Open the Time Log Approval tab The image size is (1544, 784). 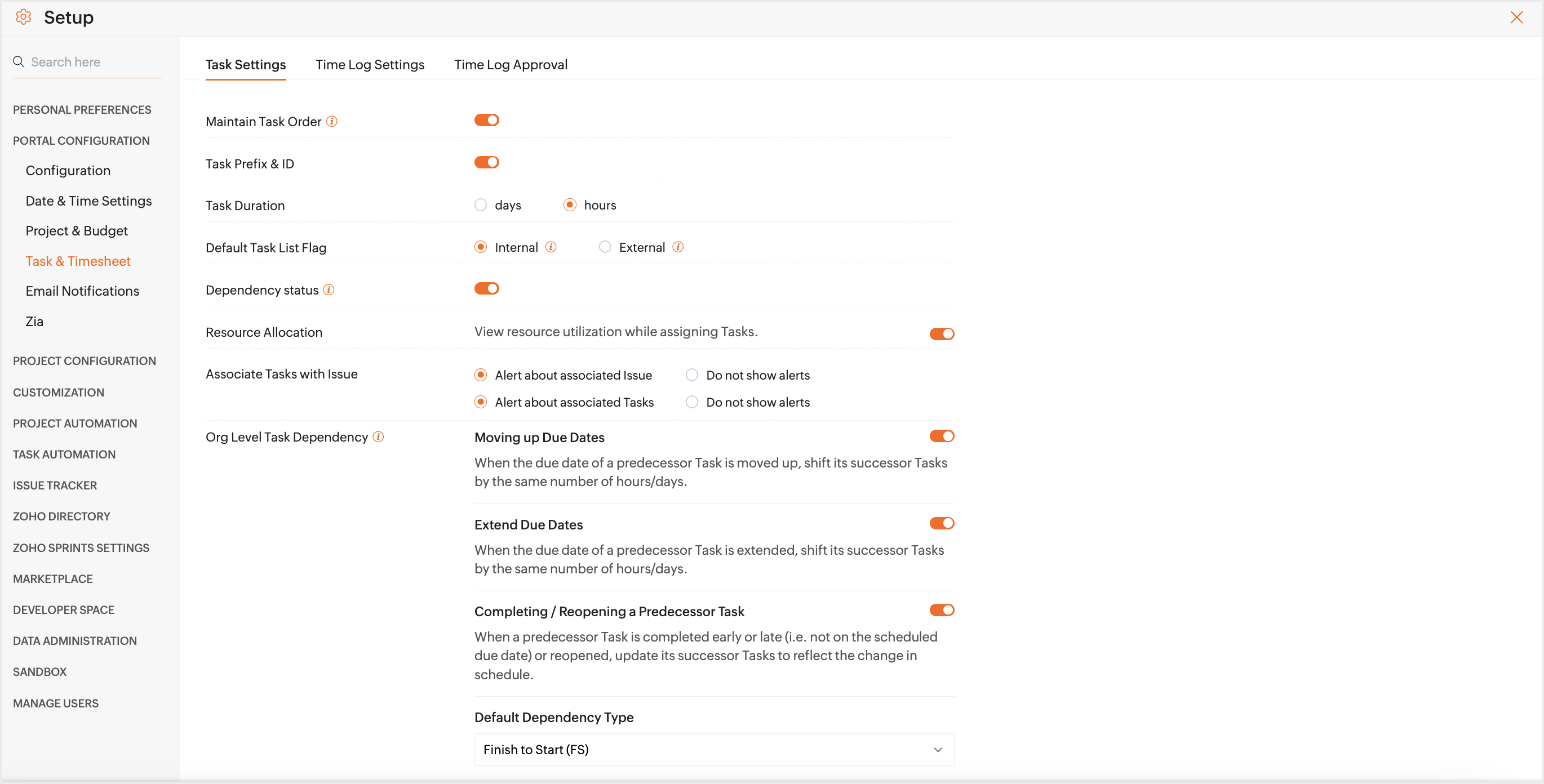pyautogui.click(x=510, y=65)
